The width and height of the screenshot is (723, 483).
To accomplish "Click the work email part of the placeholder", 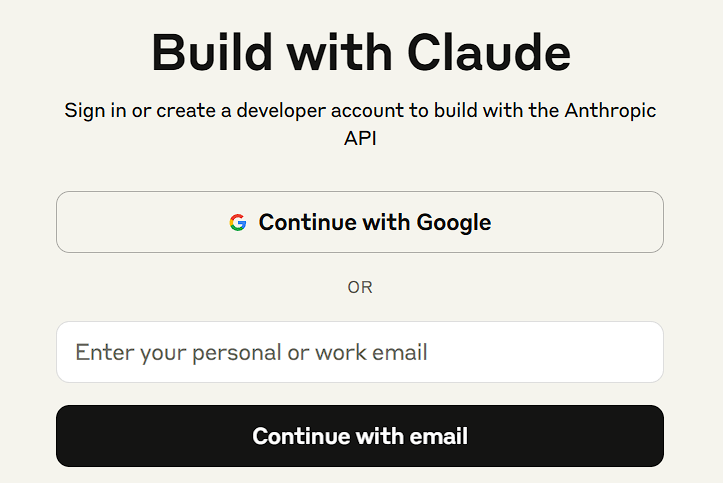I will (371, 352).
